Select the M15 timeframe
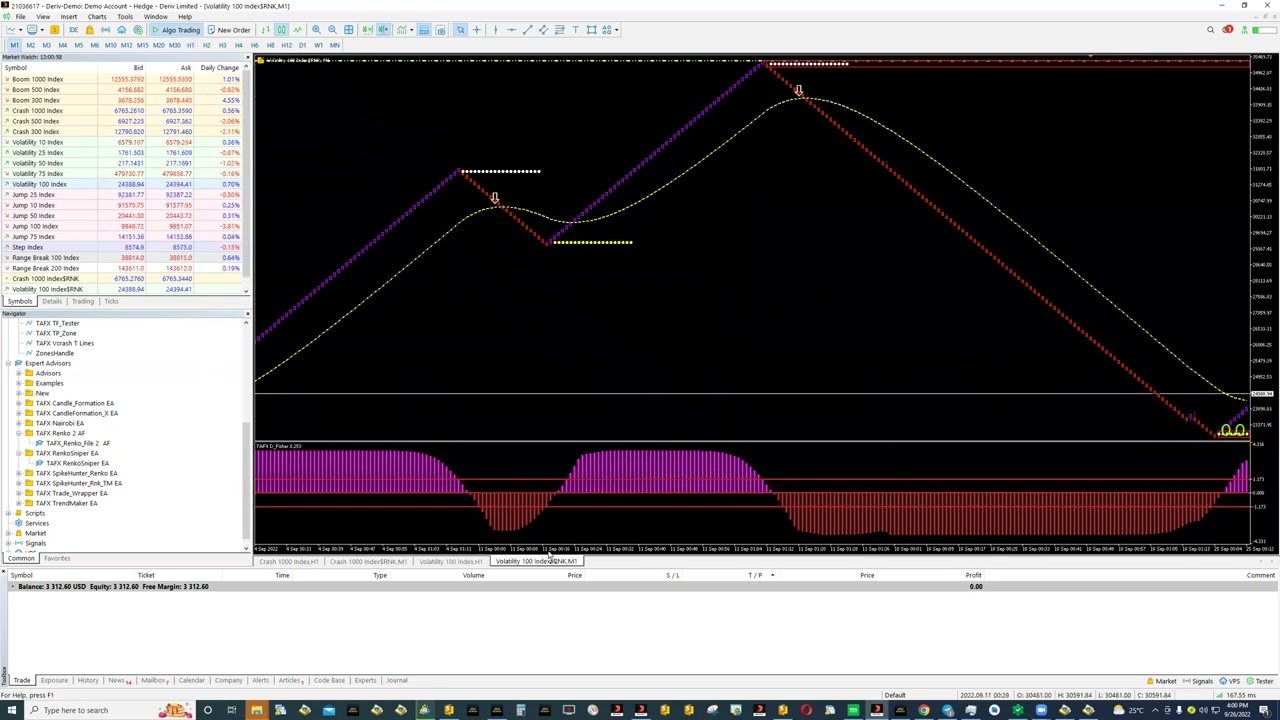This screenshot has height=720, width=1280. [142, 45]
